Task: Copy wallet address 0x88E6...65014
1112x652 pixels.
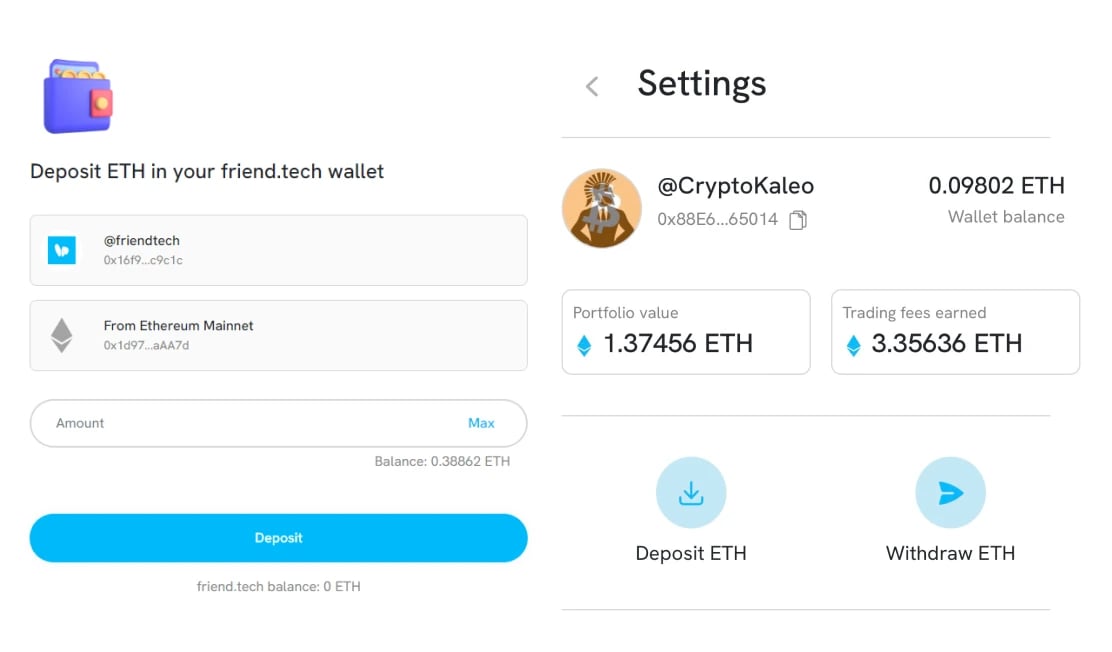Action: click(798, 220)
